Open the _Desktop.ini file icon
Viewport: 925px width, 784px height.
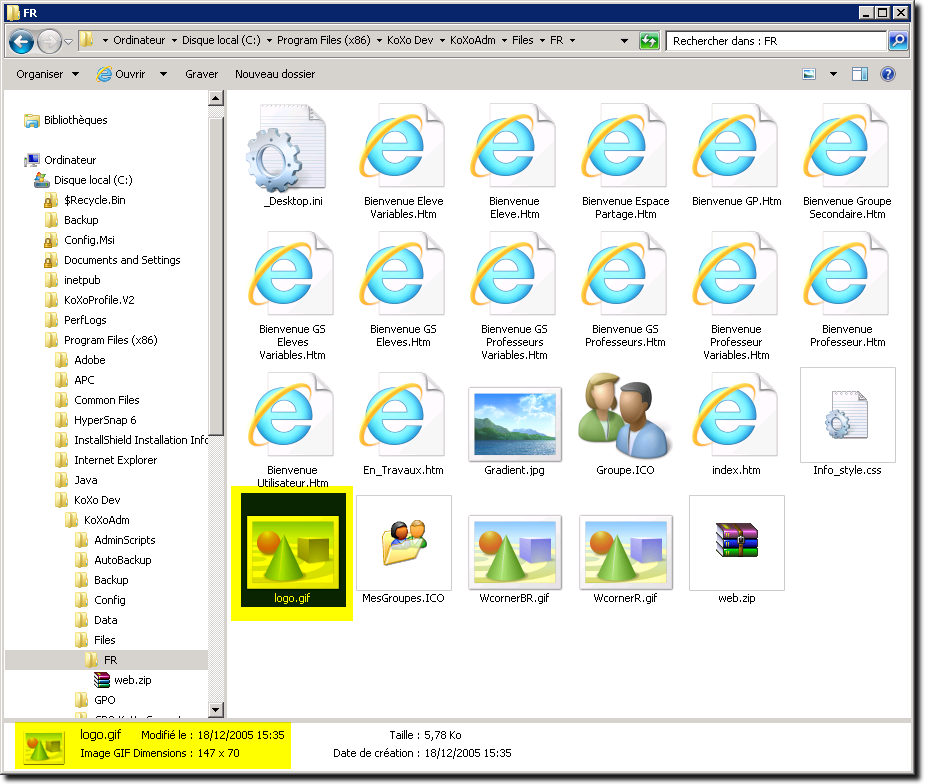(x=287, y=147)
